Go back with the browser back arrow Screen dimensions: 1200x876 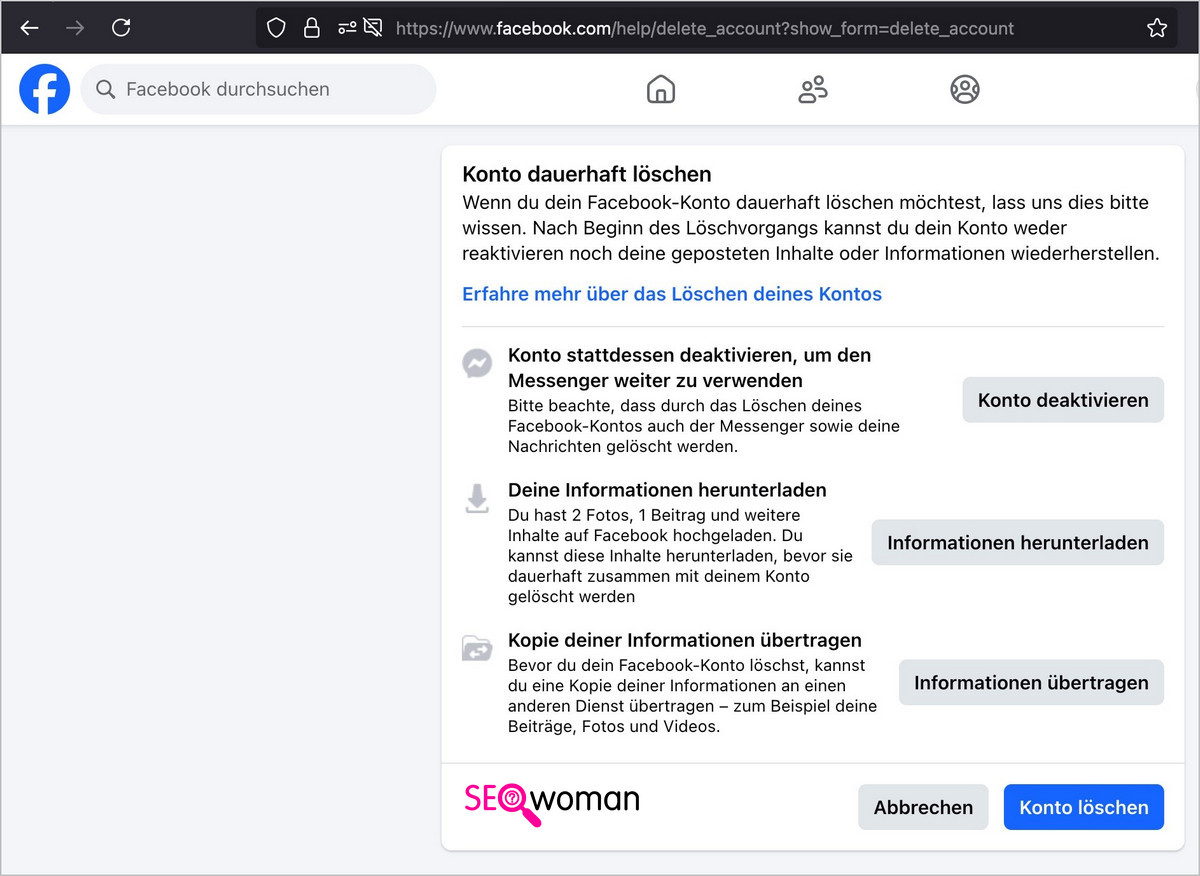pos(29,28)
